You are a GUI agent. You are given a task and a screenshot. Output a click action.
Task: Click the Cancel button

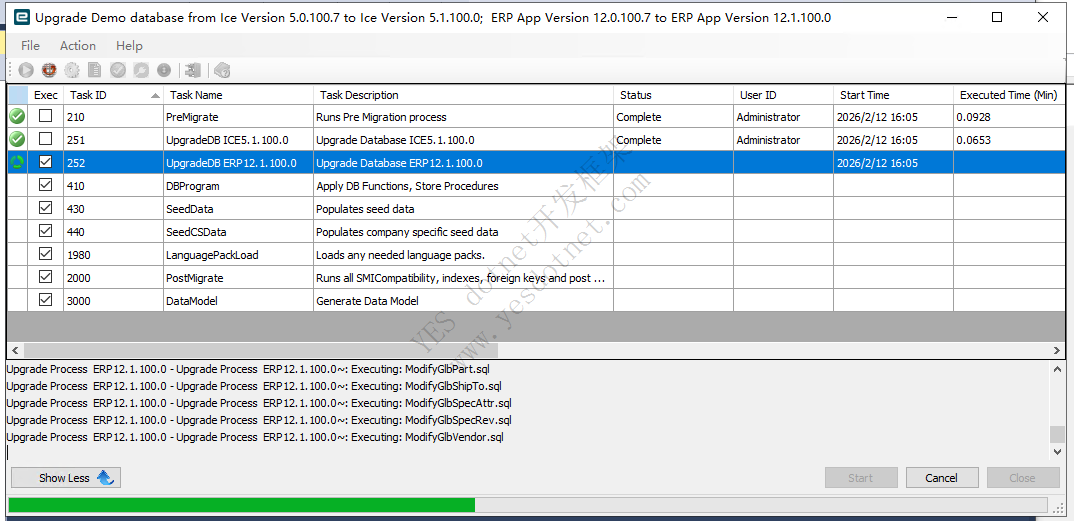click(x=942, y=478)
